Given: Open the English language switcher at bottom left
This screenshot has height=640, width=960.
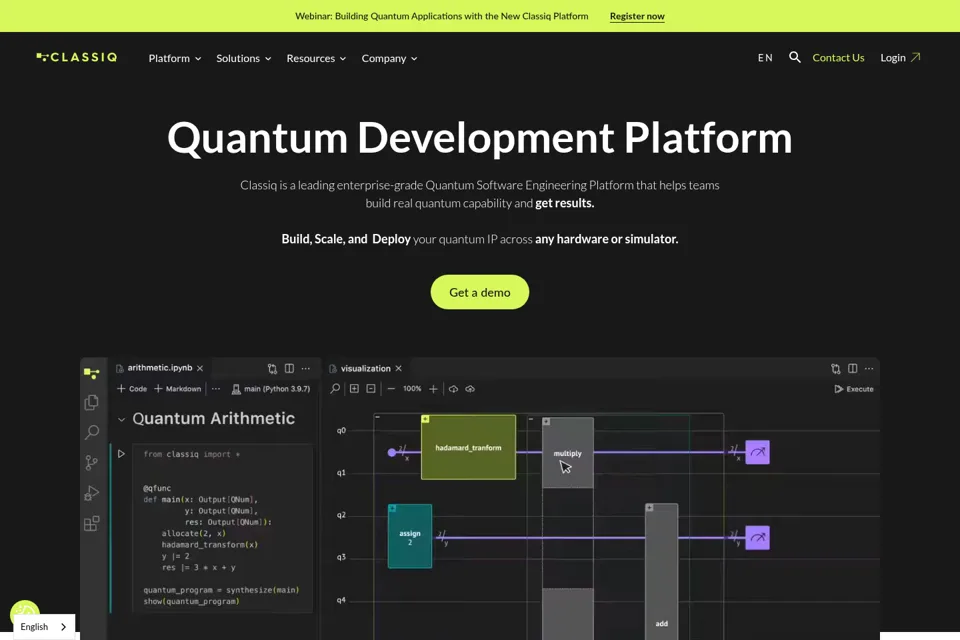Looking at the screenshot, I should click(x=44, y=627).
